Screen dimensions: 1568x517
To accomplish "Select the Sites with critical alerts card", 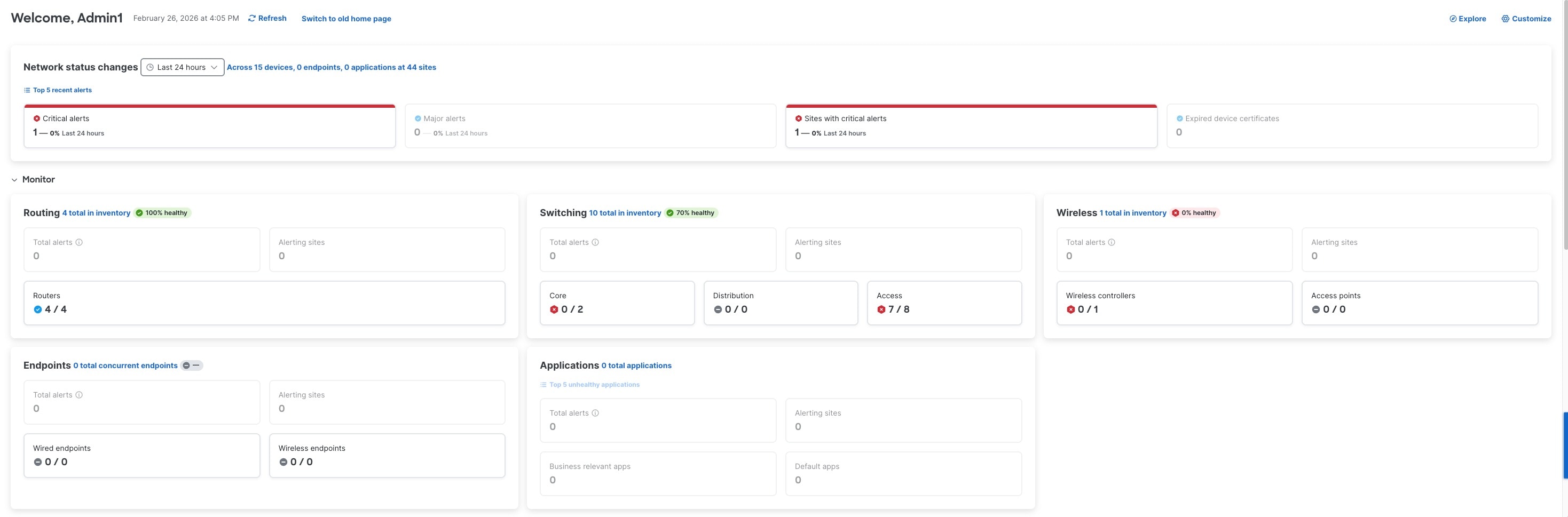I will click(971, 126).
